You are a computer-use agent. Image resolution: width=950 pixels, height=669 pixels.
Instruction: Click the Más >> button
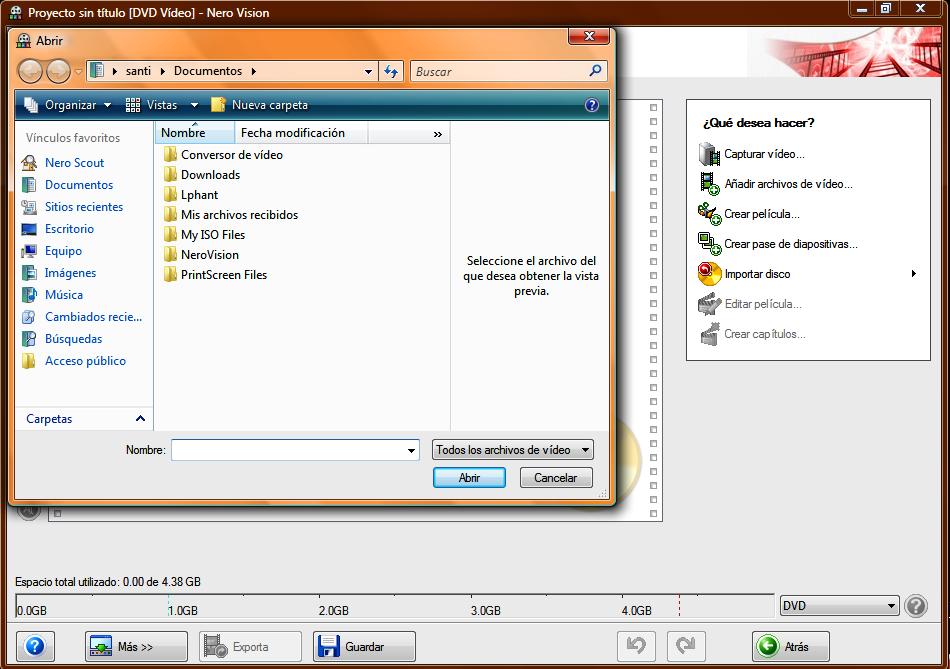(136, 646)
